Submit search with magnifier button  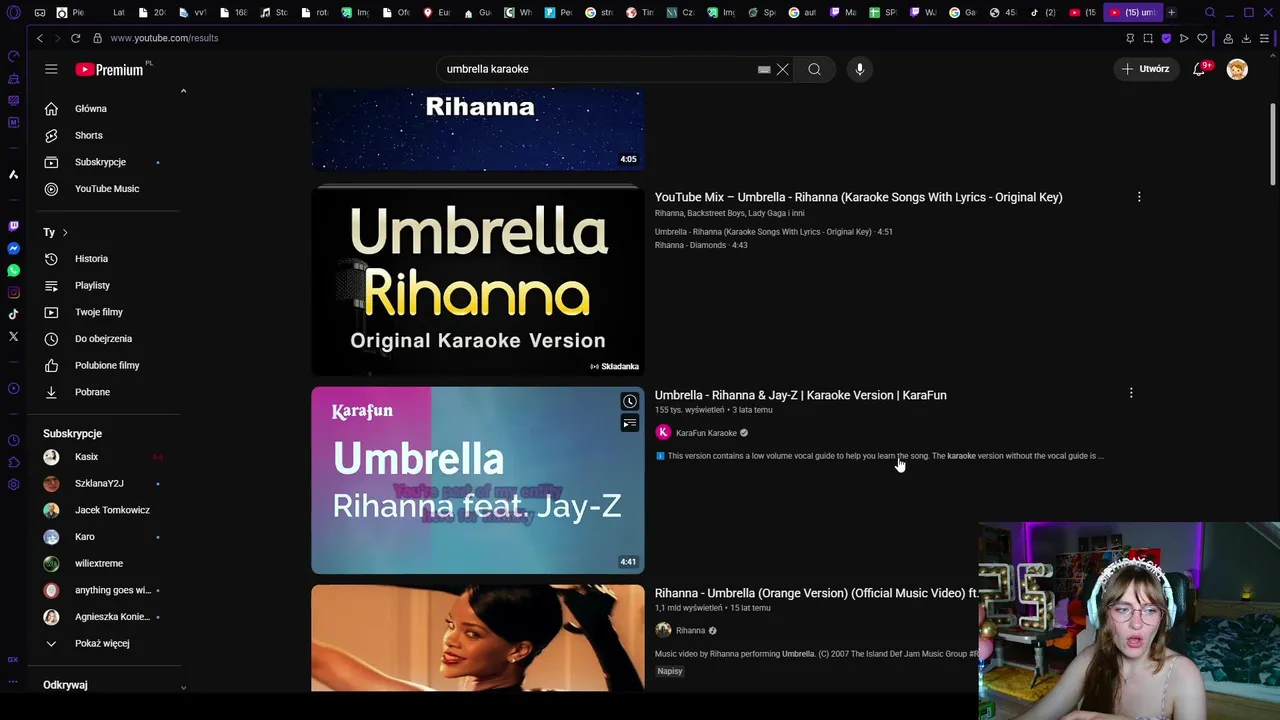pyautogui.click(x=815, y=69)
